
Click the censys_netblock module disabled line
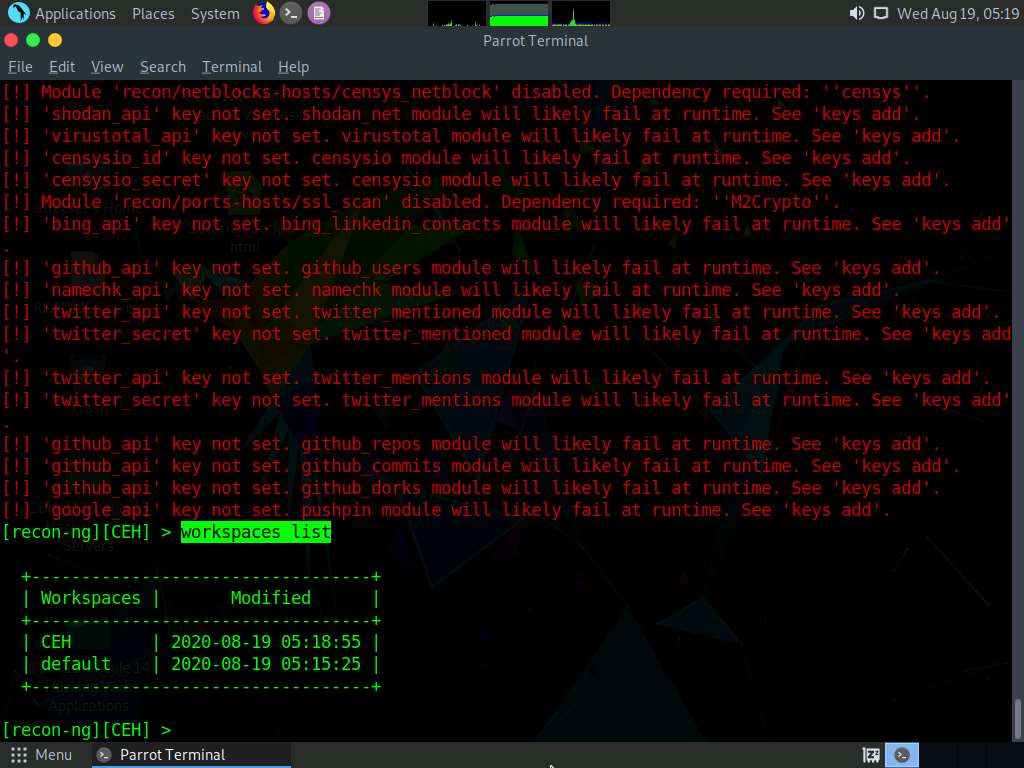pos(466,92)
